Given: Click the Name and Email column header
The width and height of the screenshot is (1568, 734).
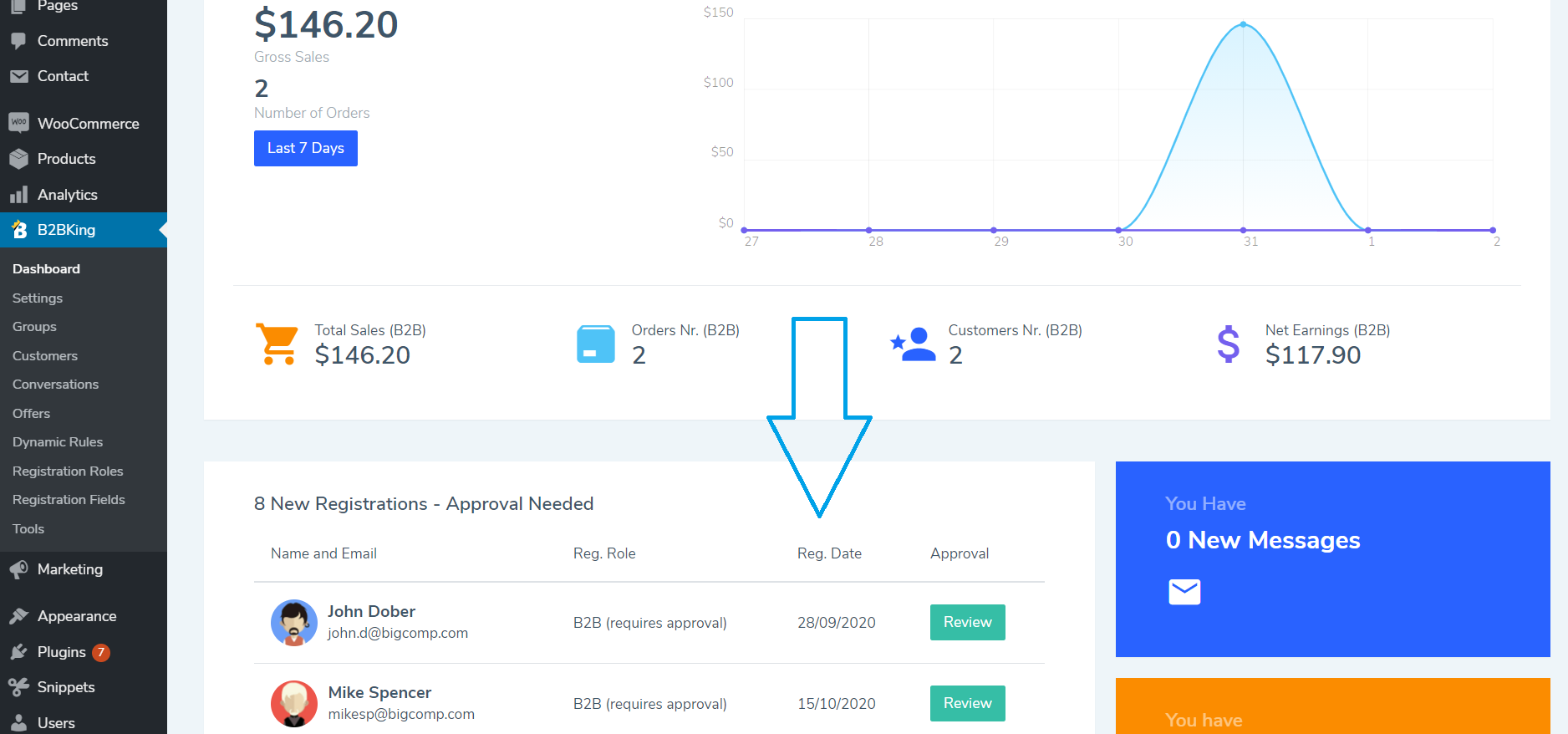Looking at the screenshot, I should click(x=323, y=553).
